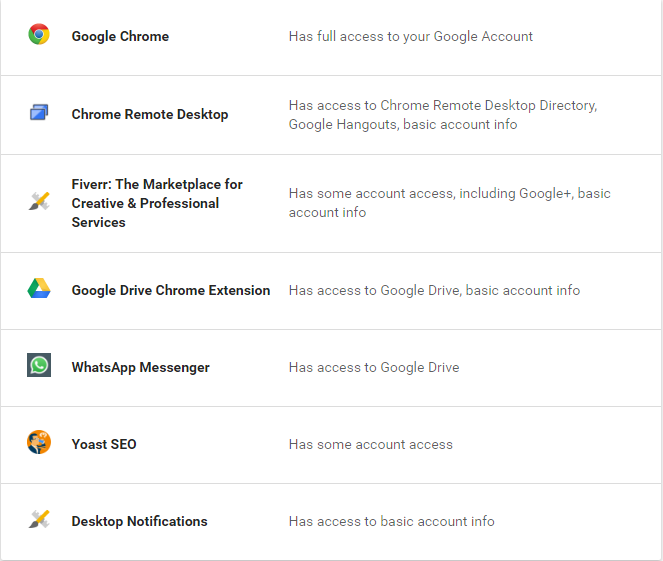Click 'Has full access to your Google Account' text

(411, 36)
